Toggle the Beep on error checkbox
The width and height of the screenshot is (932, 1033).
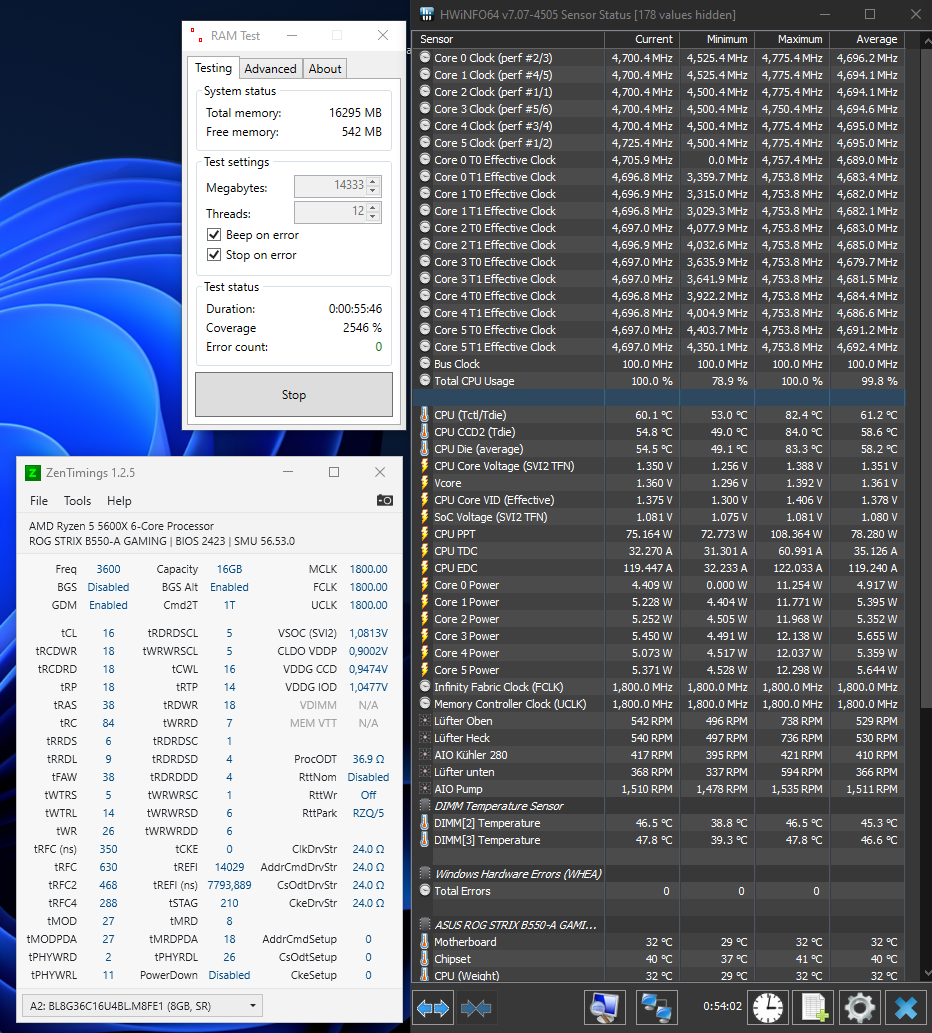click(214, 235)
